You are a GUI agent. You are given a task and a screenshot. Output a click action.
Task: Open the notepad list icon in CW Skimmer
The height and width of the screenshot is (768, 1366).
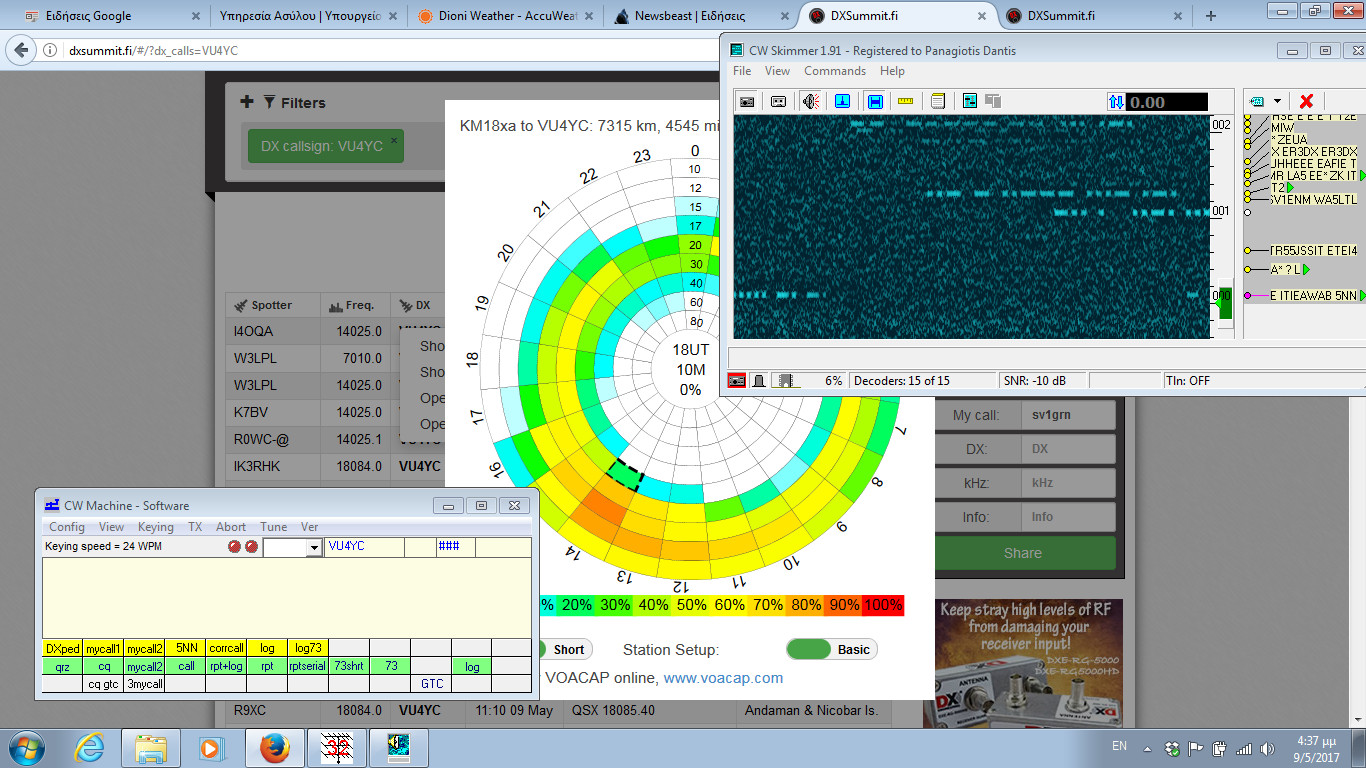(x=938, y=101)
